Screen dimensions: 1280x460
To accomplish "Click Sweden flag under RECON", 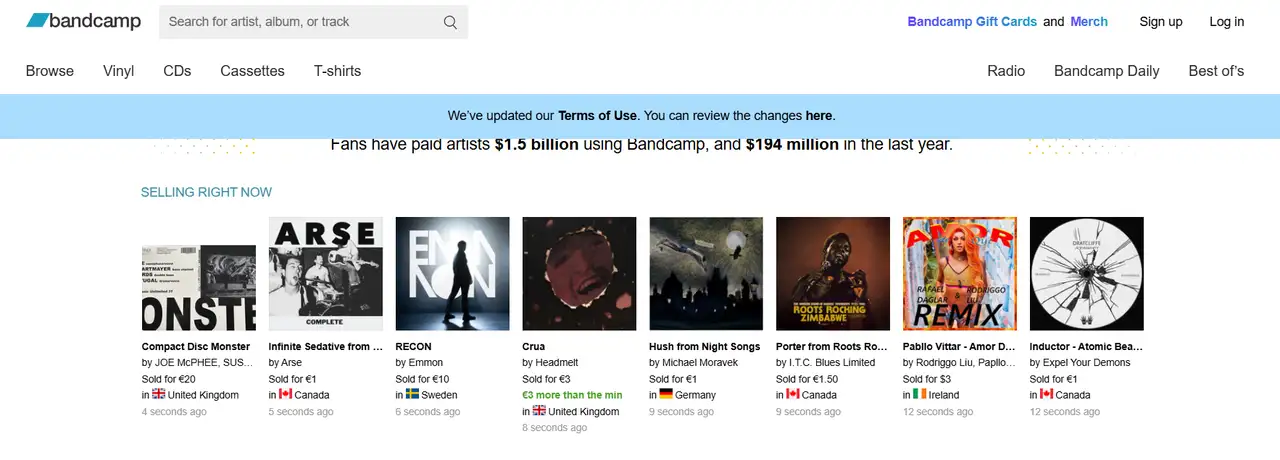I will pos(412,394).
